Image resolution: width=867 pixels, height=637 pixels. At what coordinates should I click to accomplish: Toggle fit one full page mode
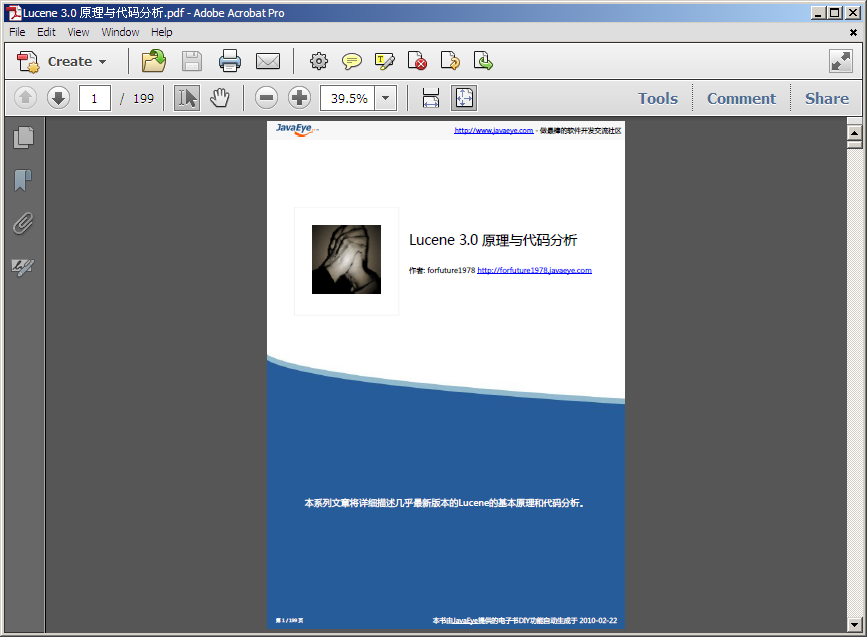(464, 98)
